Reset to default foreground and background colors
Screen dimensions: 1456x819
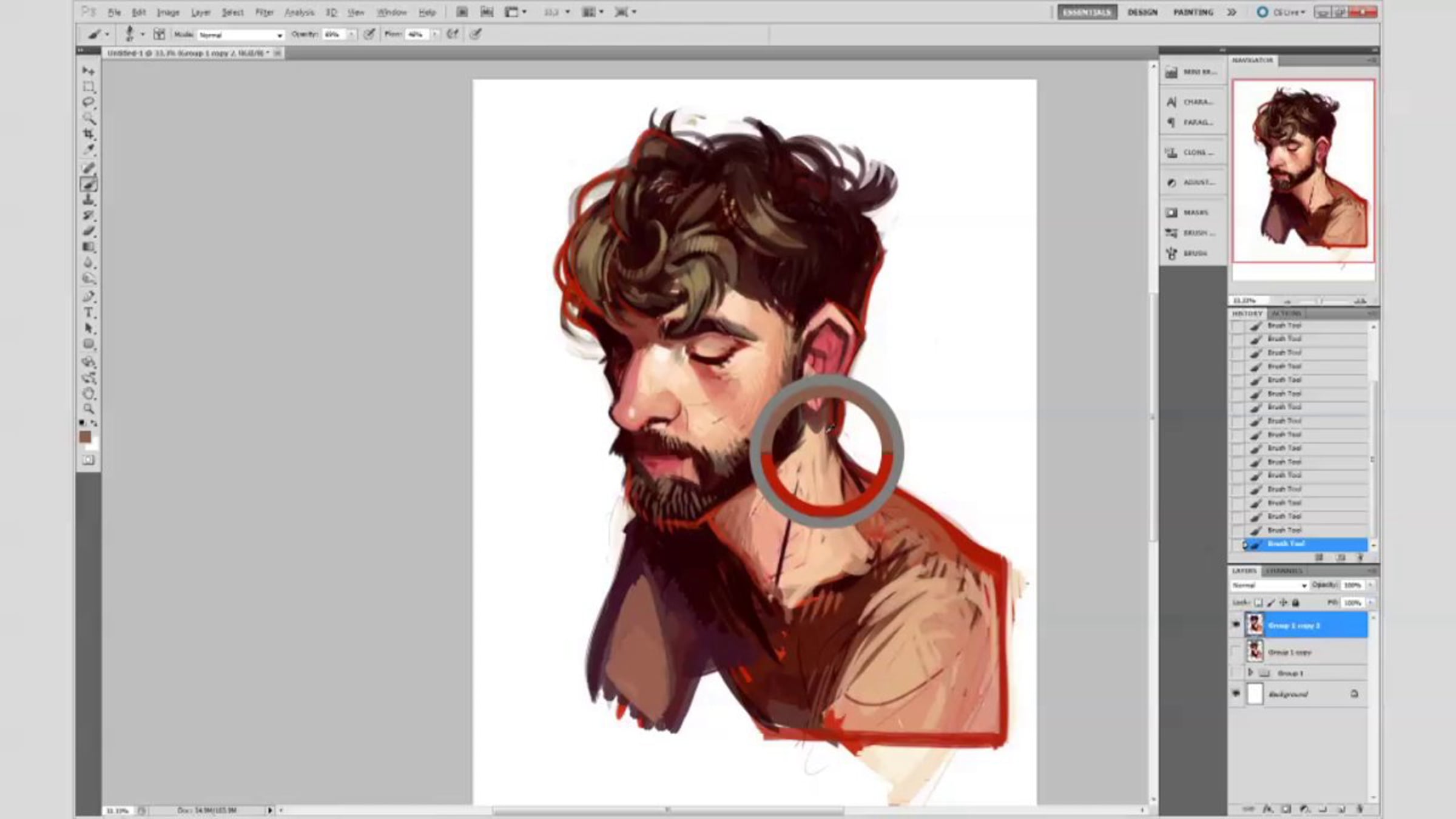(x=82, y=422)
